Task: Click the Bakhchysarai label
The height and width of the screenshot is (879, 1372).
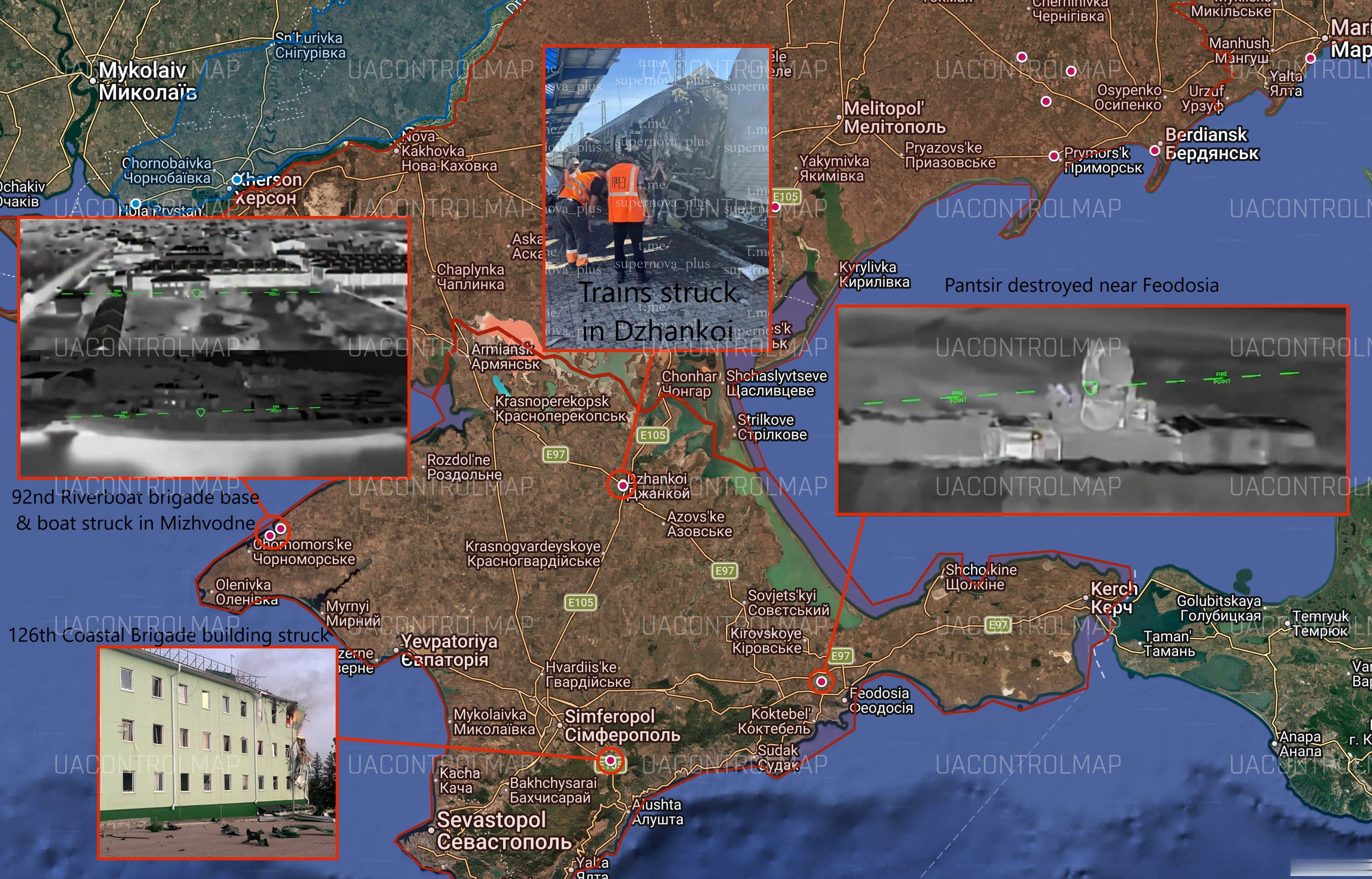Action: (553, 790)
